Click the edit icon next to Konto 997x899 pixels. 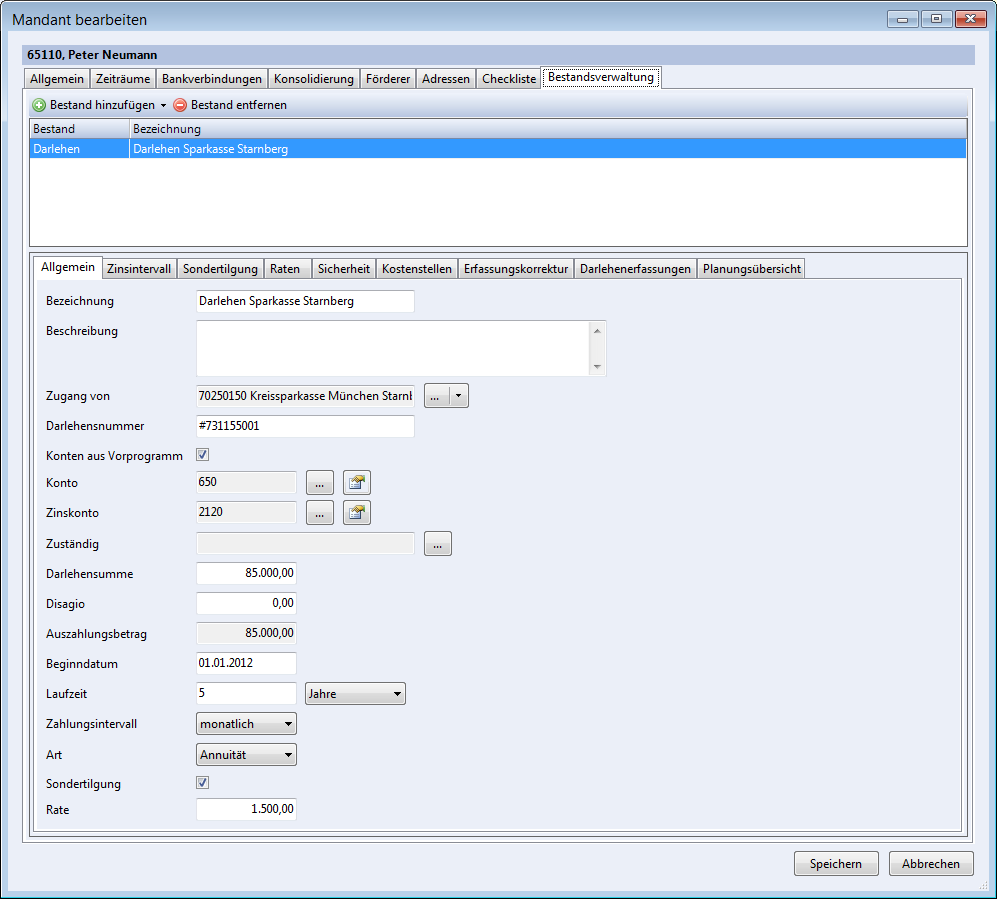pos(357,484)
